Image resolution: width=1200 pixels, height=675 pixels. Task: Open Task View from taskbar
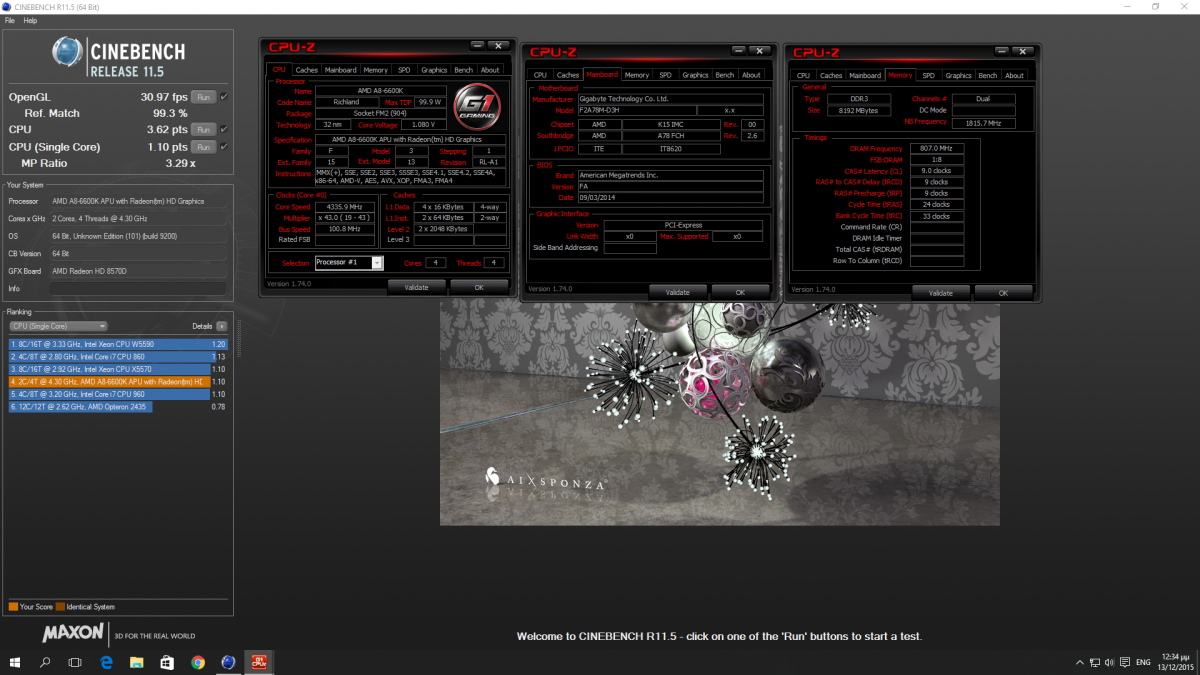[76, 662]
